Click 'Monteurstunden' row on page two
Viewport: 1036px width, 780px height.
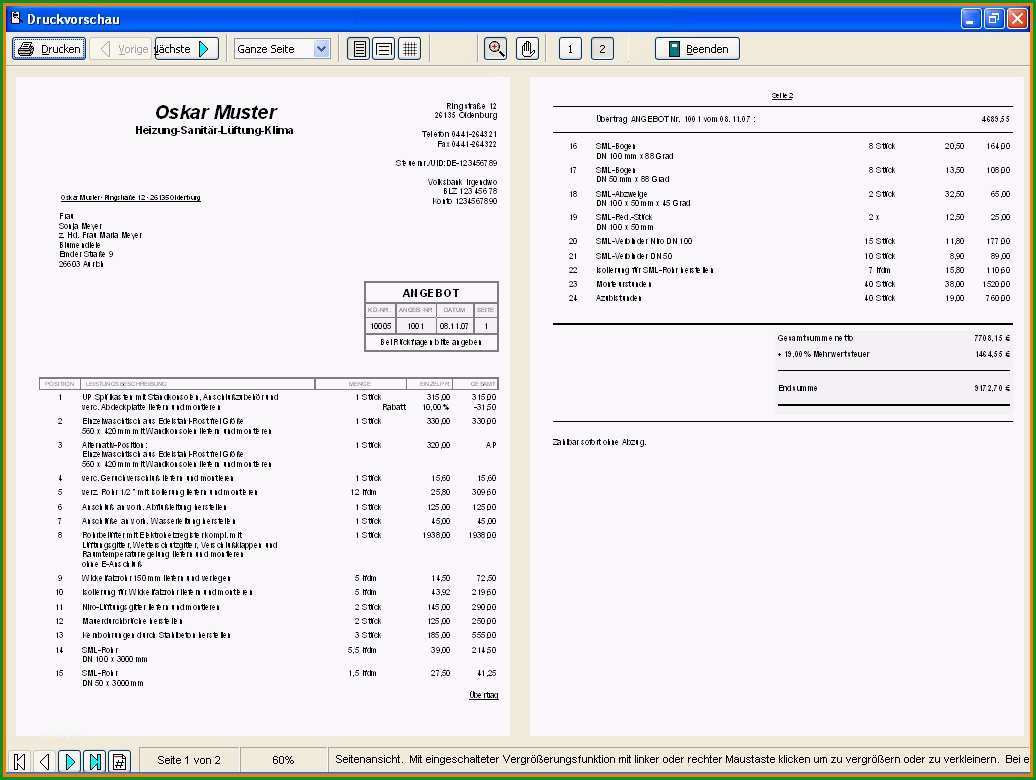(x=790, y=284)
